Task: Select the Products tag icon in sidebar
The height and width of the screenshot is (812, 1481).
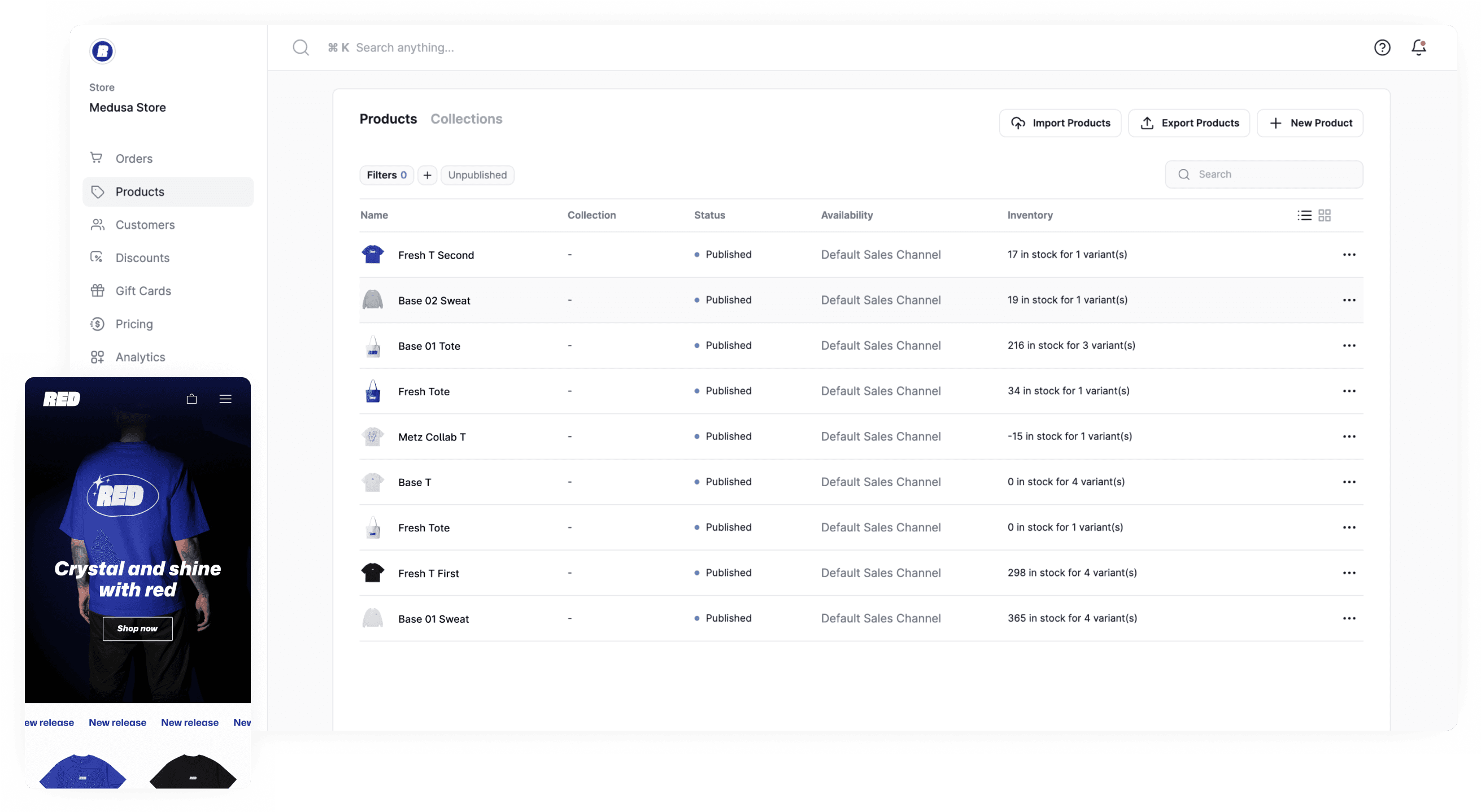Action: coord(97,191)
